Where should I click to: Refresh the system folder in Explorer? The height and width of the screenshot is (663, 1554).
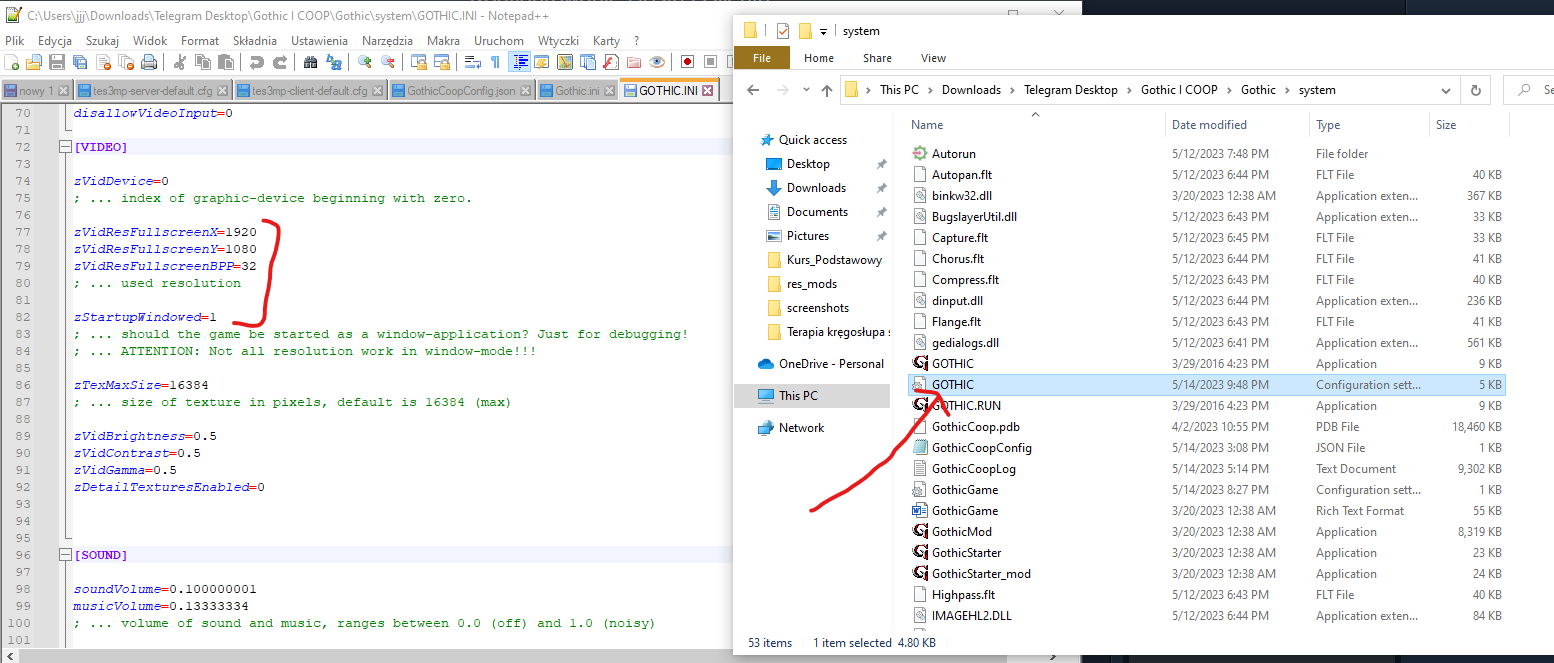1475,90
